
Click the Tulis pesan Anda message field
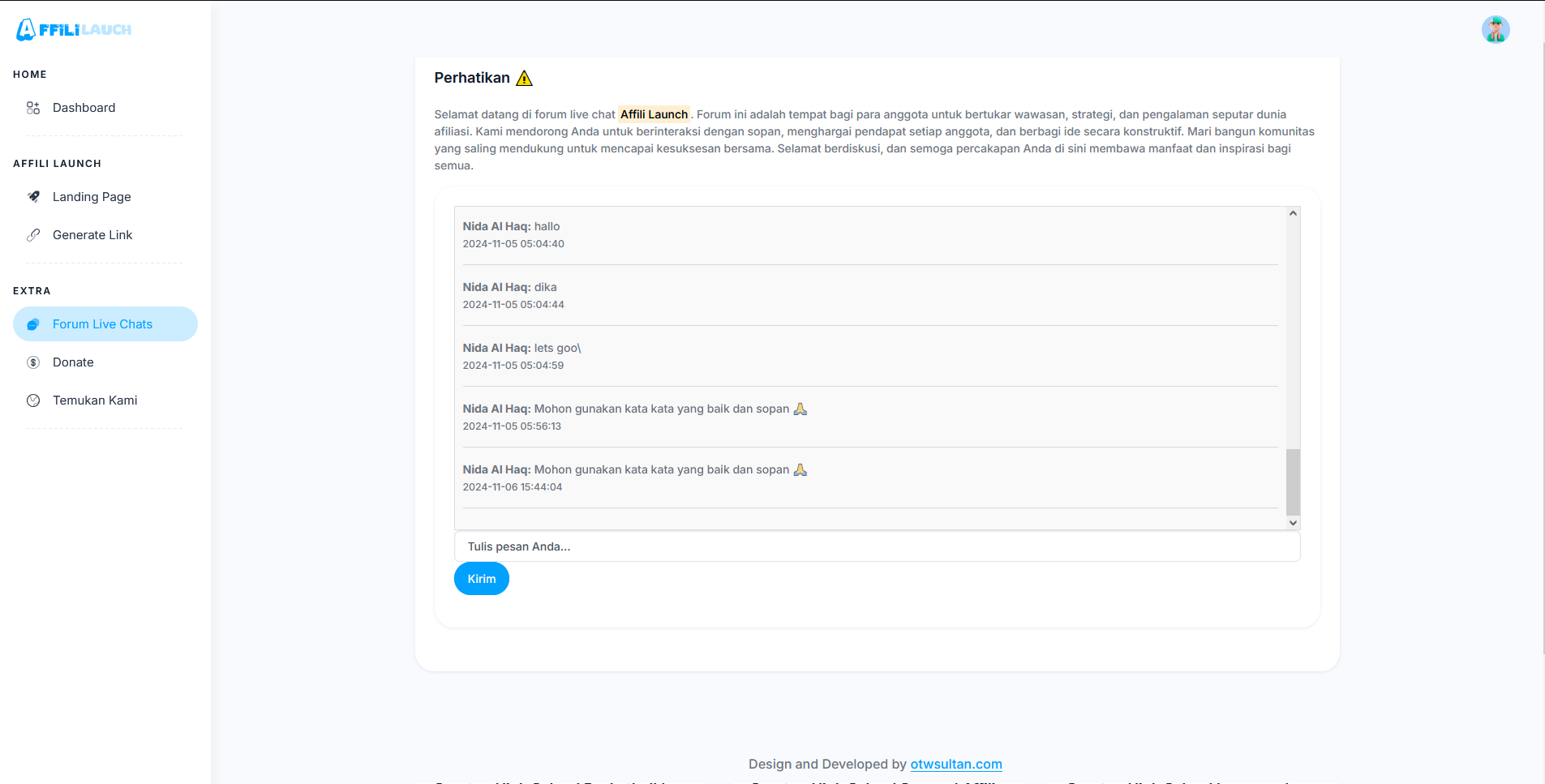pyautogui.click(x=877, y=546)
